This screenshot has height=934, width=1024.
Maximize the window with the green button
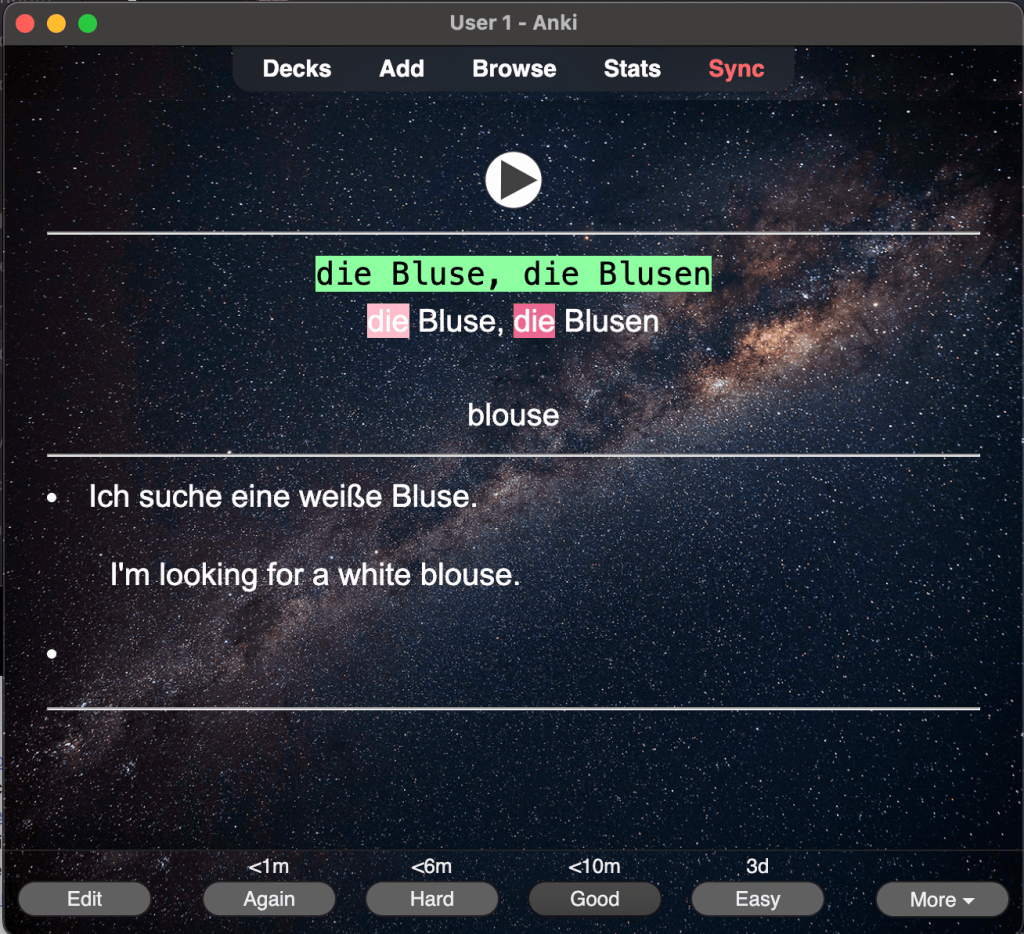[x=88, y=23]
